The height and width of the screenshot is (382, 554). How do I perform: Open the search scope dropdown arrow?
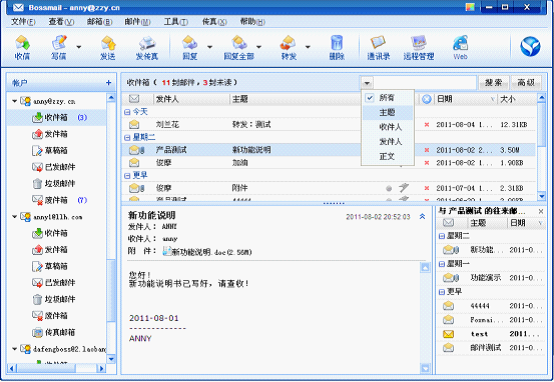click(367, 83)
